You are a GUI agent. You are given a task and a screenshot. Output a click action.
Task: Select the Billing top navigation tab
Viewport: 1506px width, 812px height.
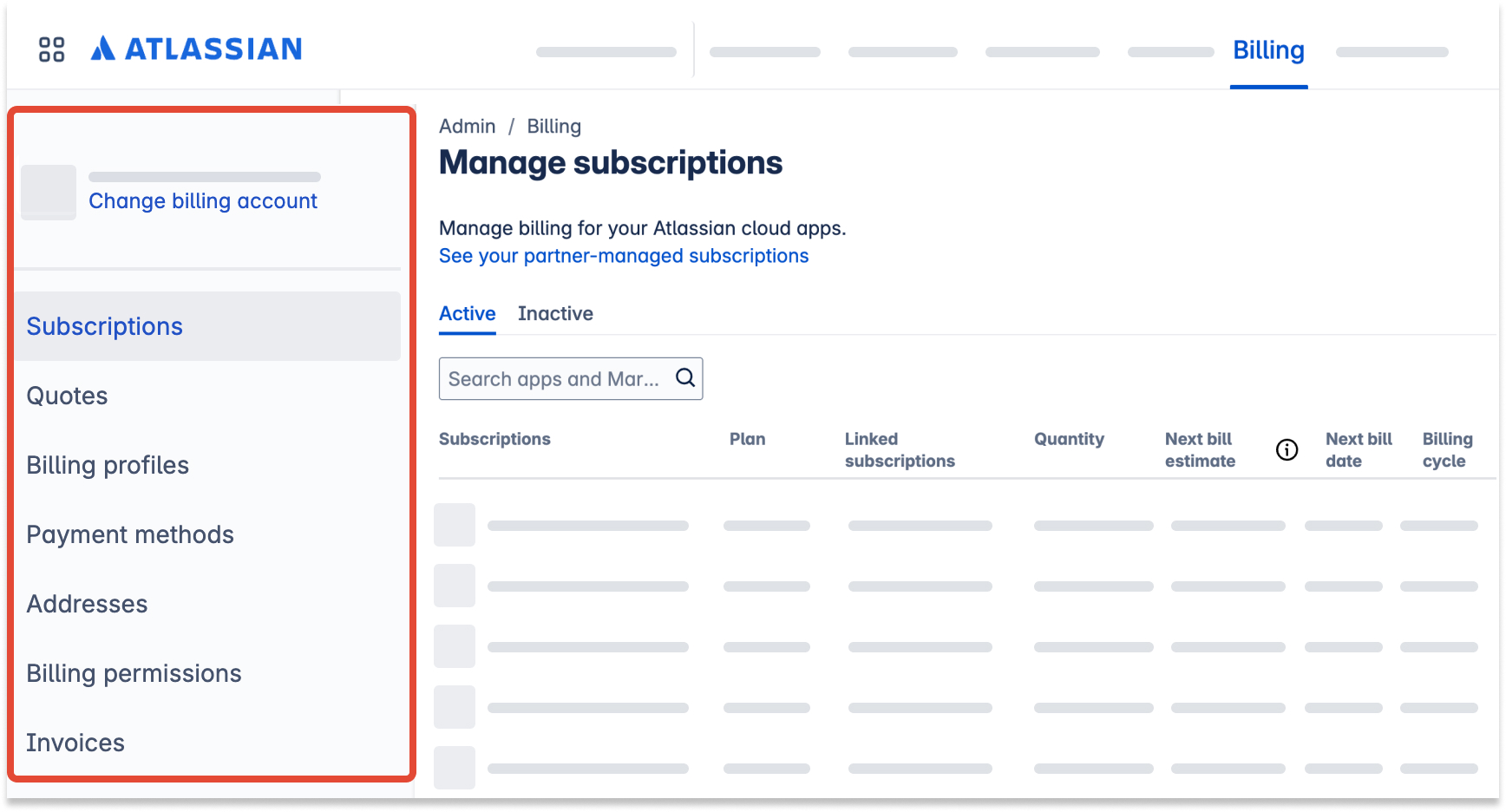(1268, 50)
